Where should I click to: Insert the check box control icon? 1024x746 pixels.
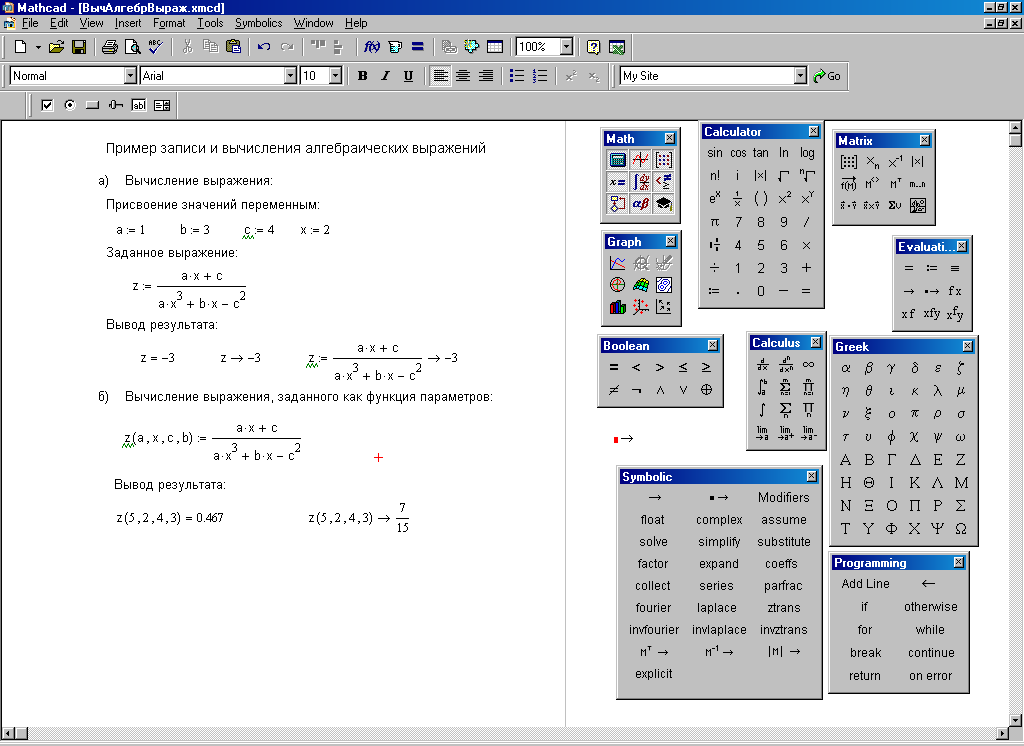(x=47, y=105)
